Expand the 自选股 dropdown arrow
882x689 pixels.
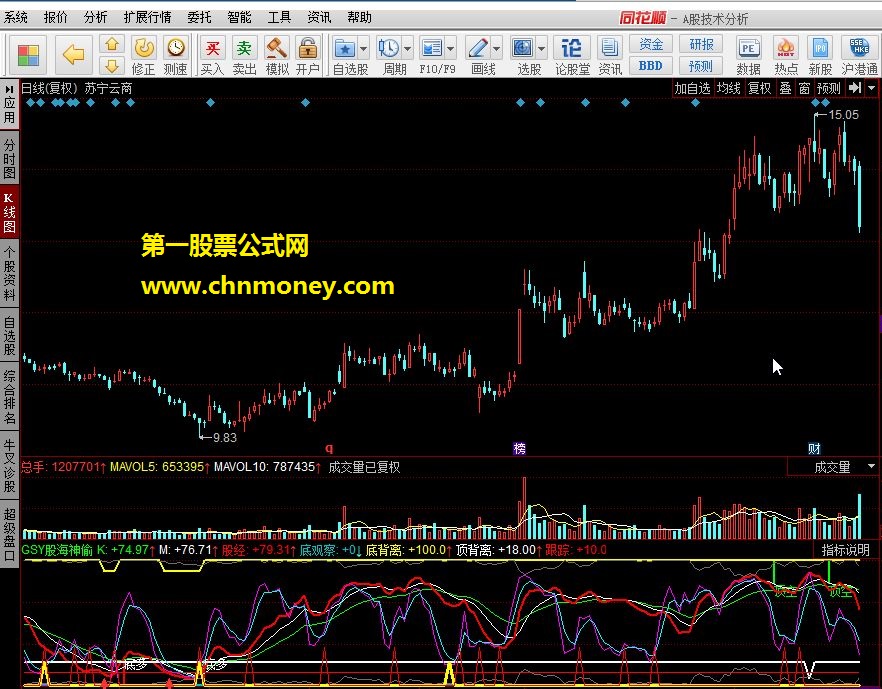tap(363, 49)
